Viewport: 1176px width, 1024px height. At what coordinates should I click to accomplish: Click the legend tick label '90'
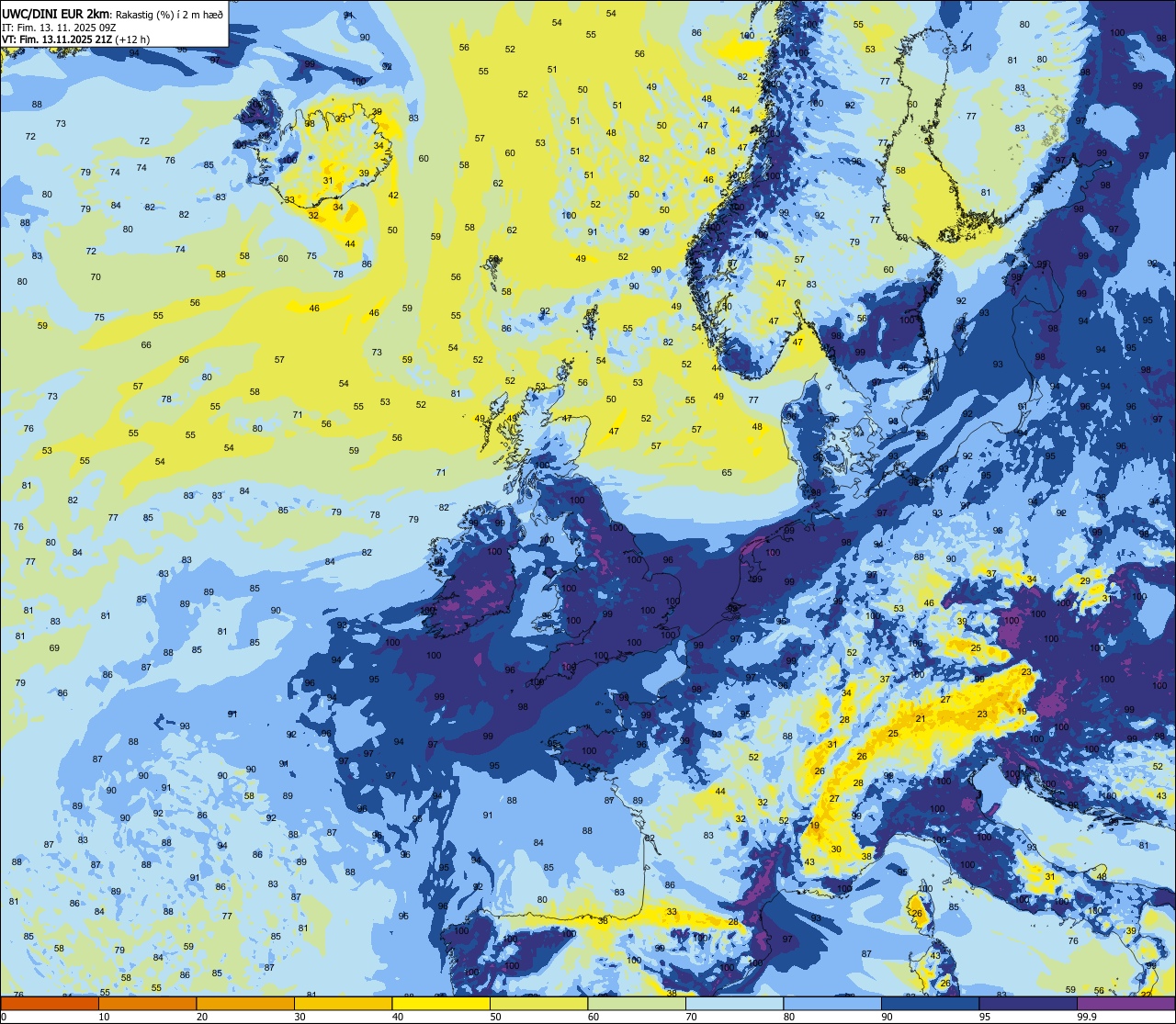tap(887, 1017)
